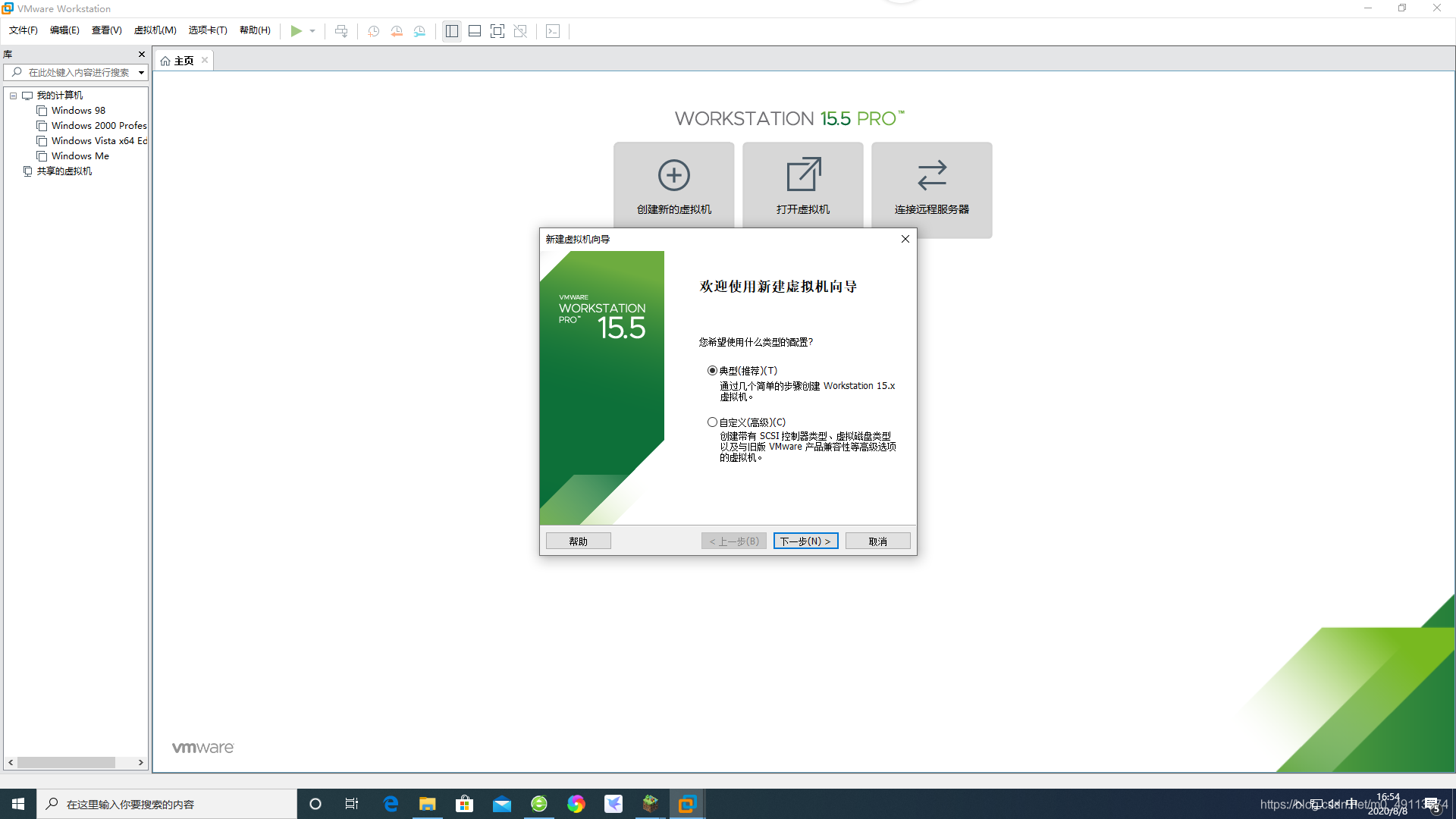
Task: Open the Minecraft block taskbar icon
Action: point(651,804)
